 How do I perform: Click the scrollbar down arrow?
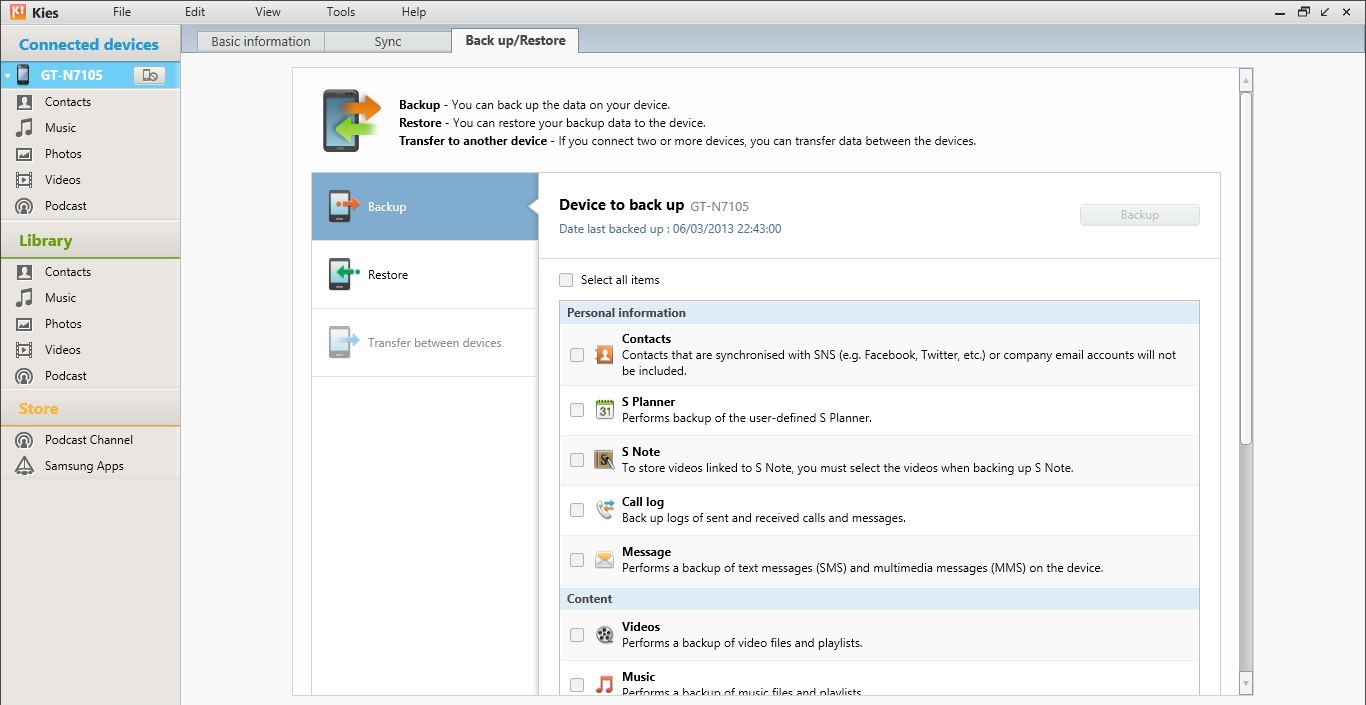click(1246, 684)
